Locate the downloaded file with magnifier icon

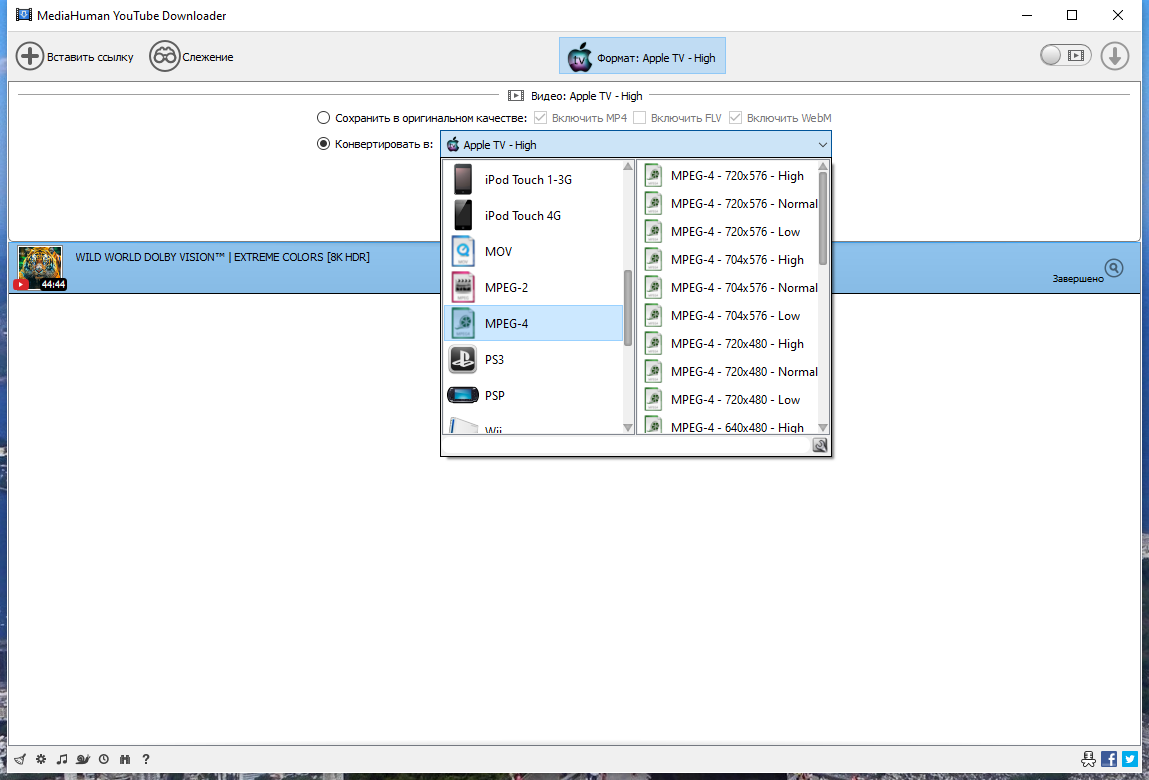(x=1113, y=268)
